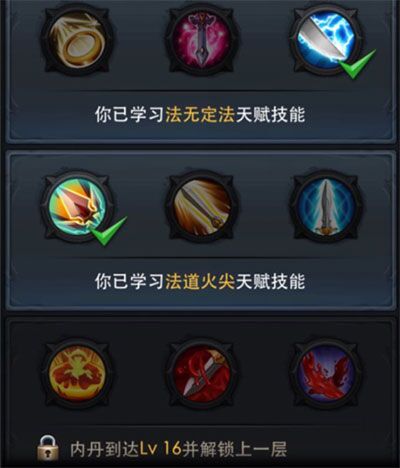Select the red twin daggers talent icon
The width and height of the screenshot is (400, 468).
point(202,373)
